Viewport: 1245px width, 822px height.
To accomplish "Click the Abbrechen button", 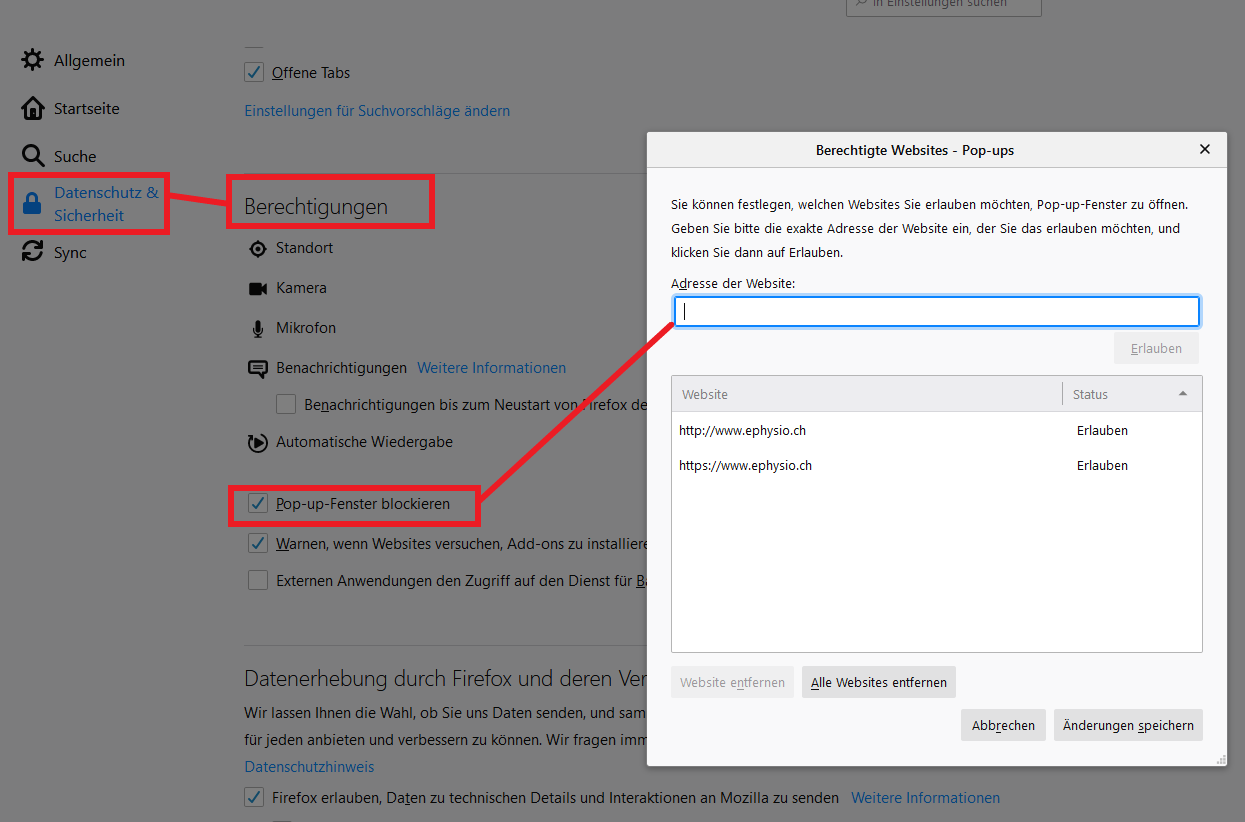I will (1003, 725).
